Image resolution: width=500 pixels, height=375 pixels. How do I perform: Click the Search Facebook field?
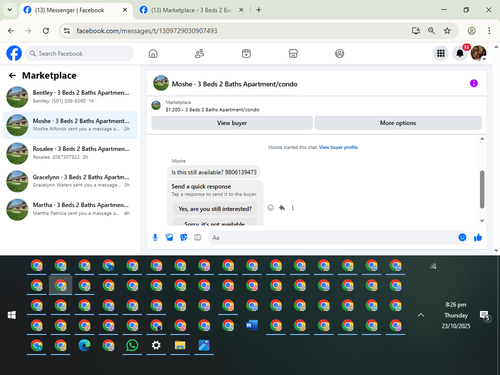[x=80, y=53]
